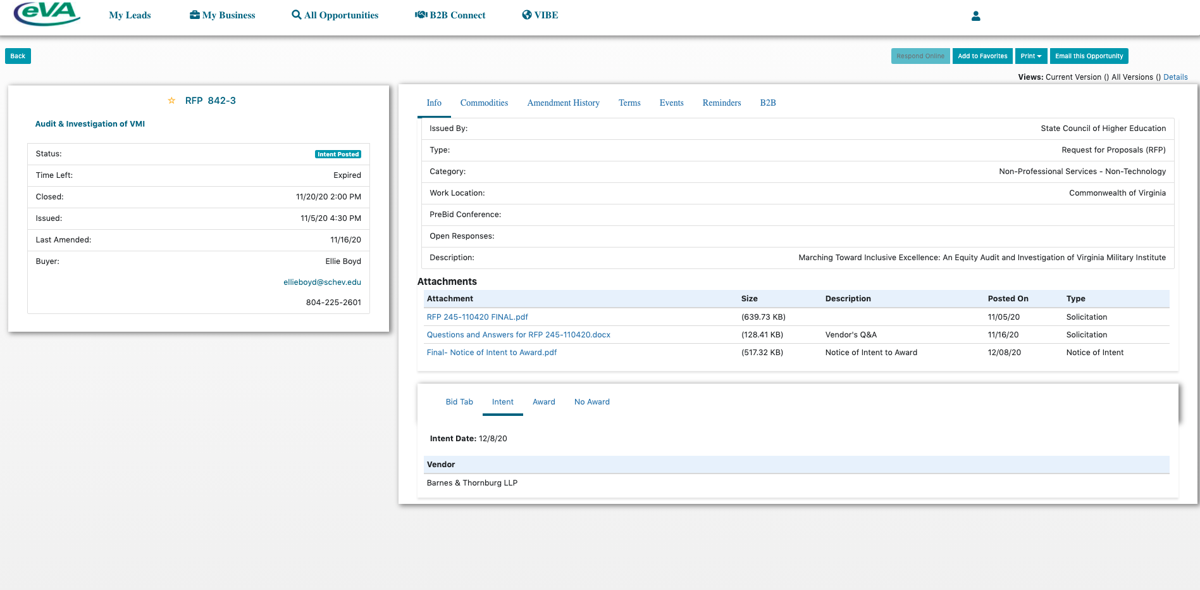1200x590 pixels.
Task: Click the Posted On column header
Action: pos(1008,299)
